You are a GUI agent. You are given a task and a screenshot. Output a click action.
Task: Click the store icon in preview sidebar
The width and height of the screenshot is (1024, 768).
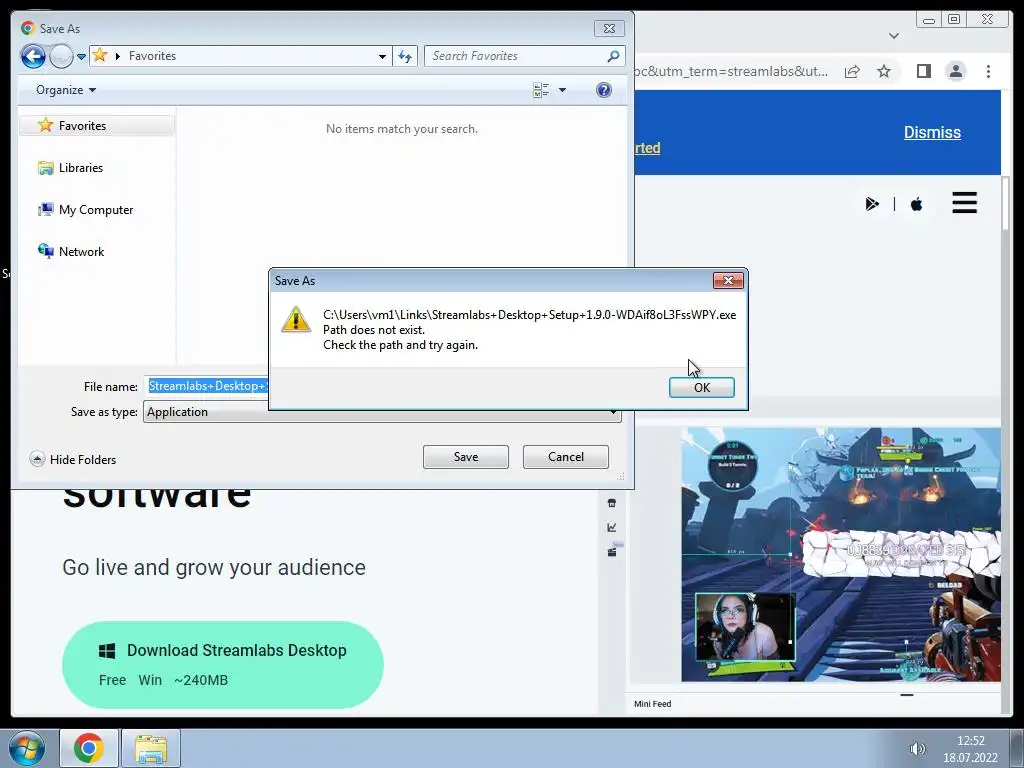(612, 503)
